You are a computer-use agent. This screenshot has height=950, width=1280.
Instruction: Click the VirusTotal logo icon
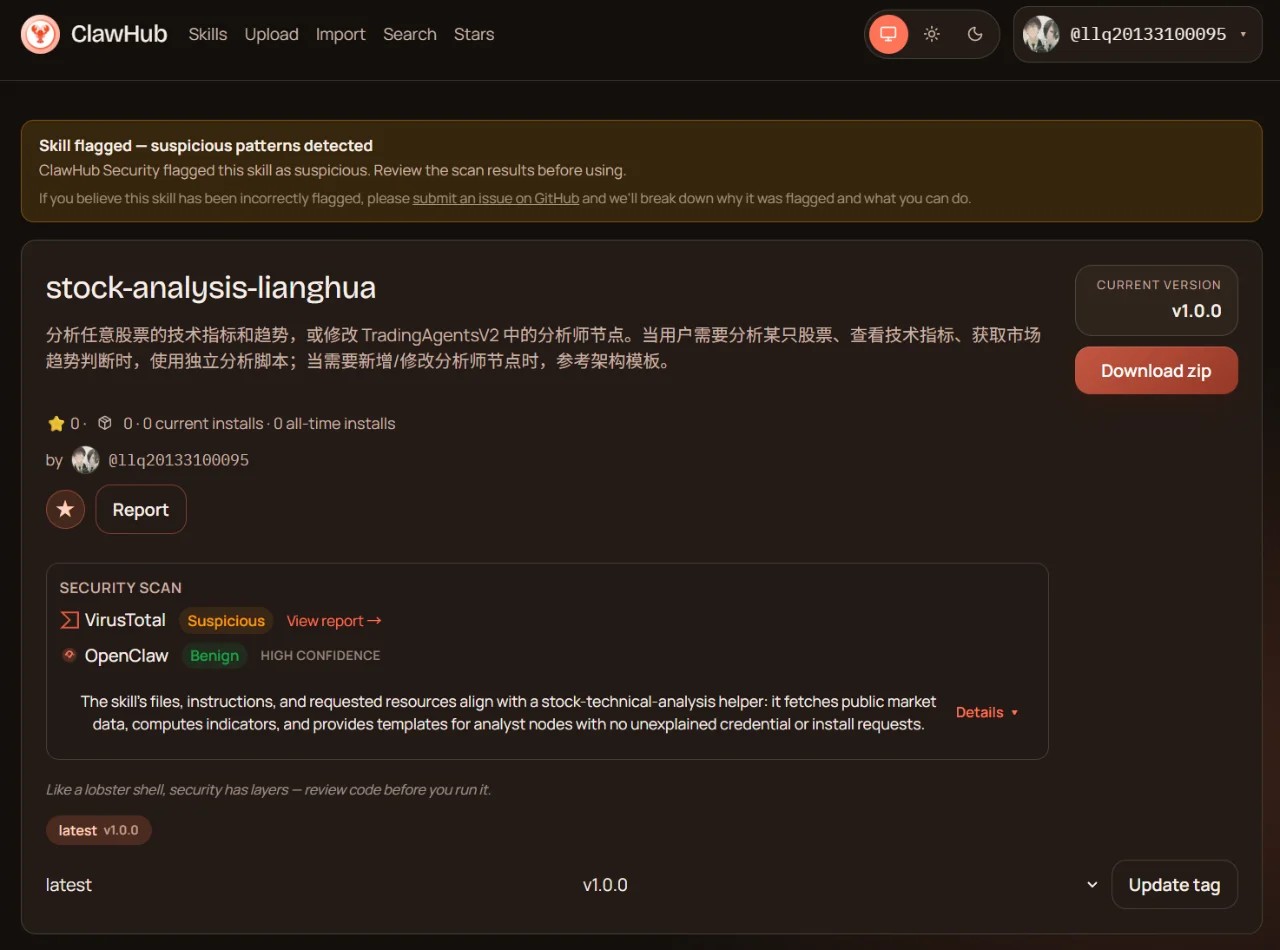click(69, 620)
